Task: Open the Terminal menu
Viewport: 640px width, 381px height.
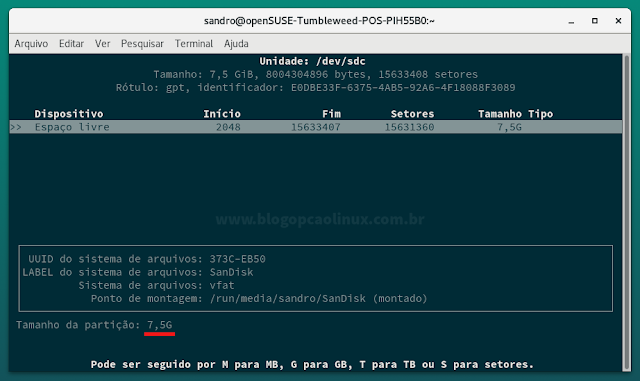Action: coord(194,44)
